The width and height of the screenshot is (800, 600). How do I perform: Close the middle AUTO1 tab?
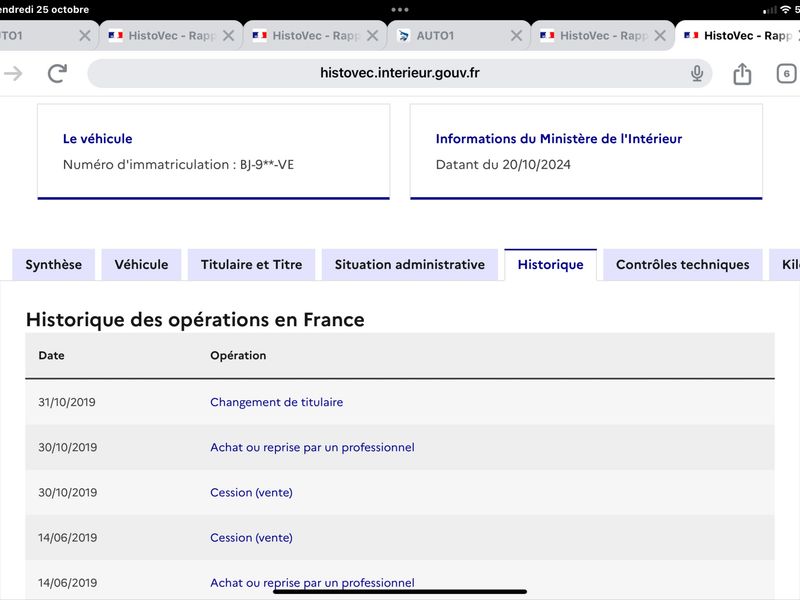coord(516,36)
